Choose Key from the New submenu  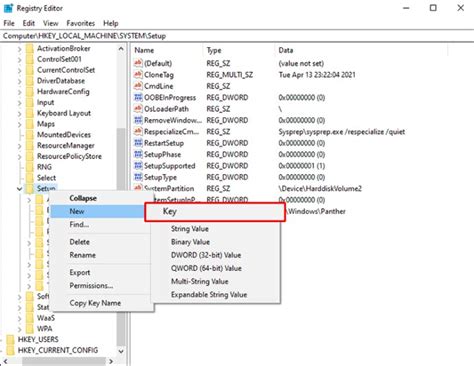coord(215,212)
